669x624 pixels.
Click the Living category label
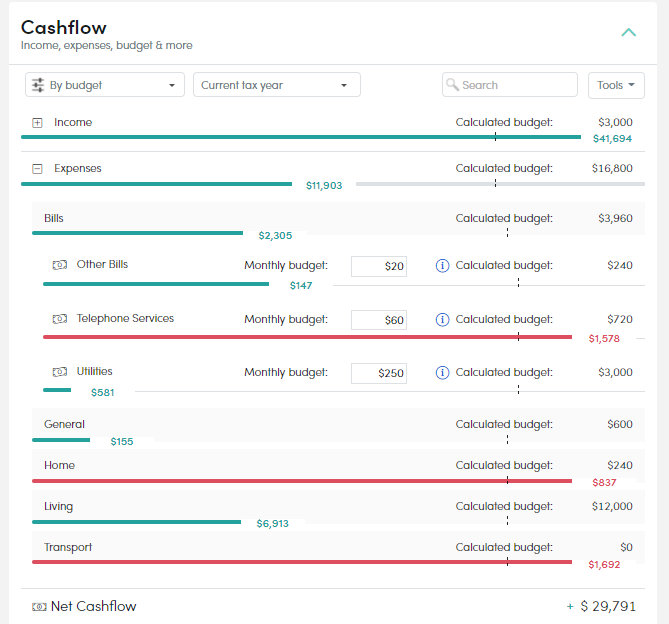point(58,506)
